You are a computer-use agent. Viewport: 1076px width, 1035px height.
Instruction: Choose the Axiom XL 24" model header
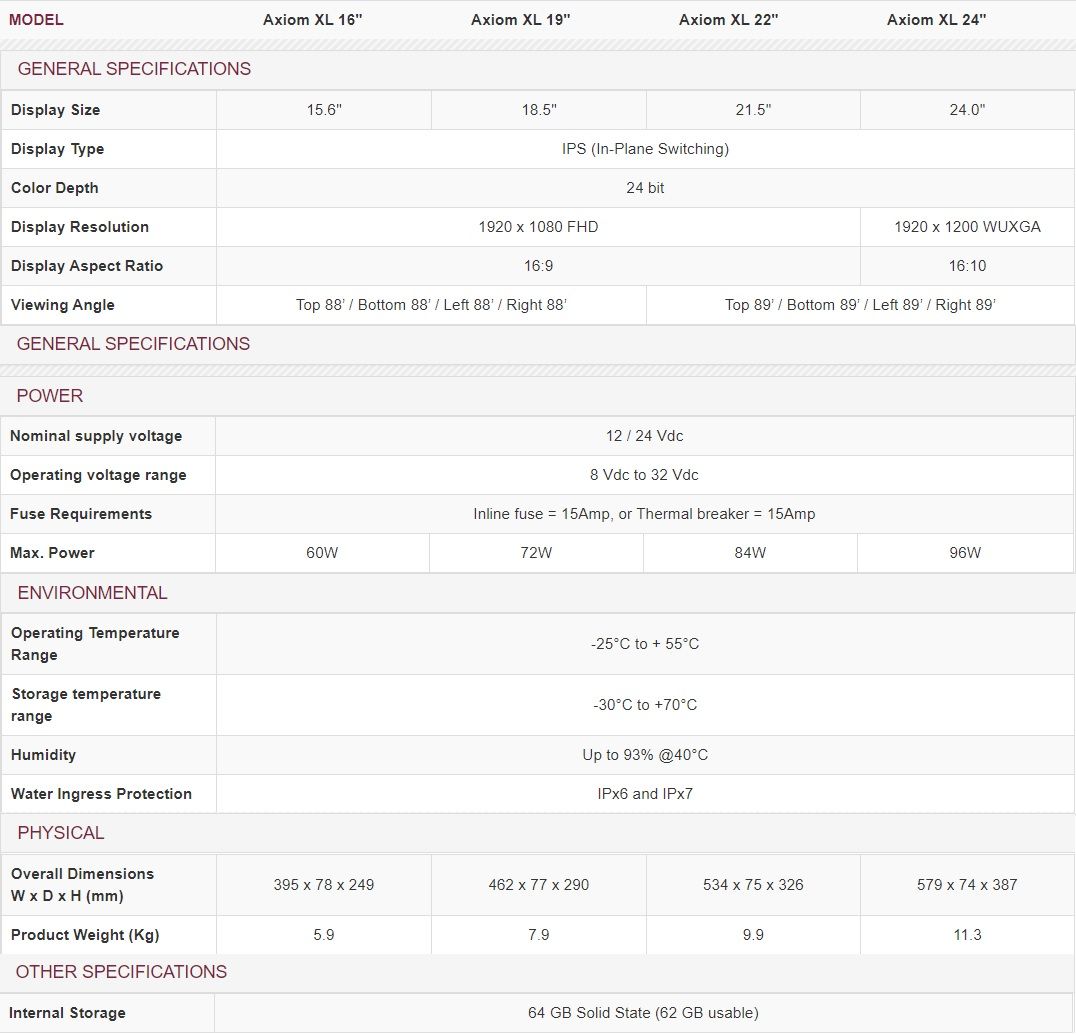pyautogui.click(x=937, y=20)
